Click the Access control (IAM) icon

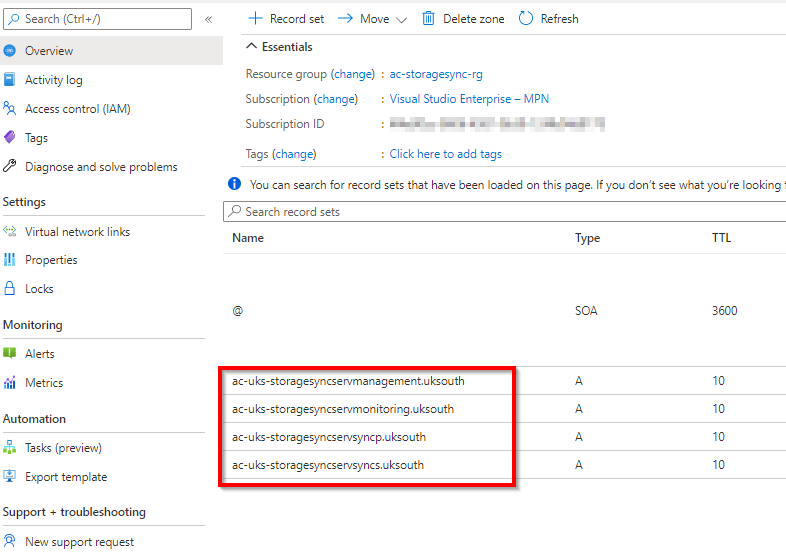[x=10, y=109]
